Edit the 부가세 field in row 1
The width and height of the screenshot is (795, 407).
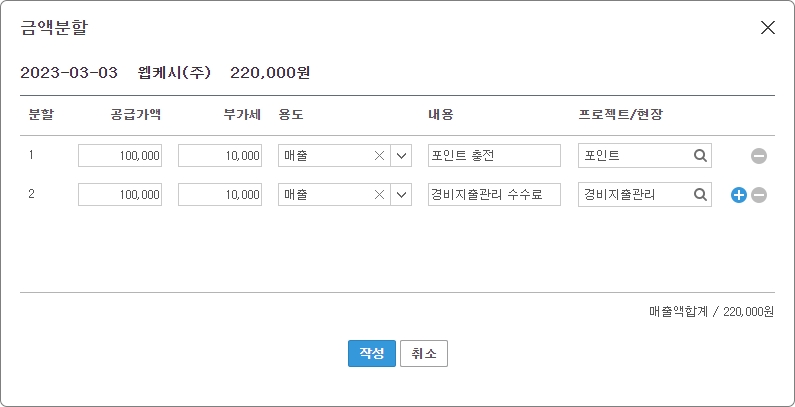point(220,156)
